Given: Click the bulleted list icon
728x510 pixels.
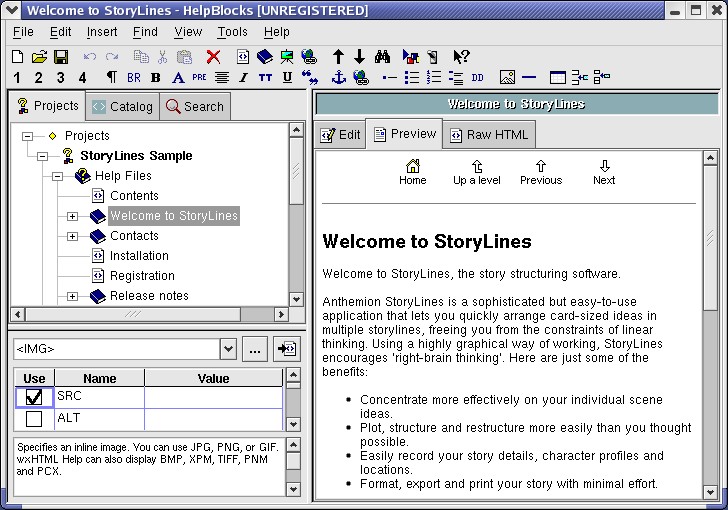Looking at the screenshot, I should tap(411, 77).
